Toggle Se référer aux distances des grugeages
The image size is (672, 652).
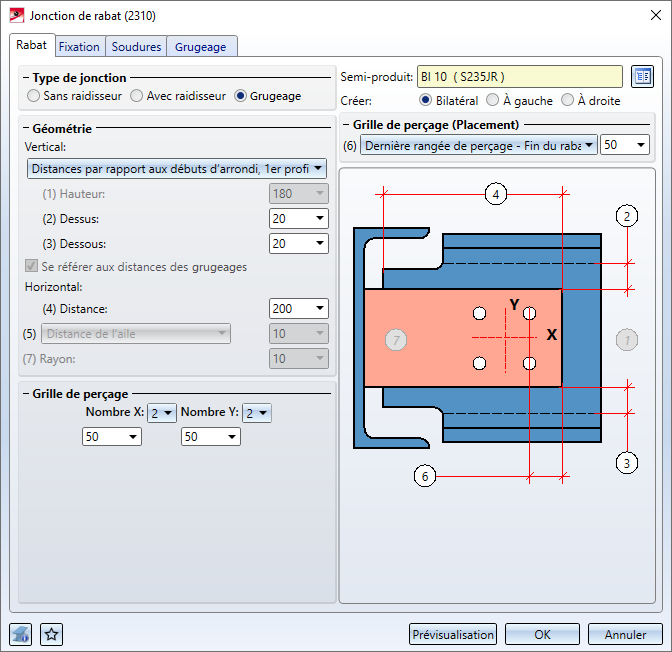[136, 267]
